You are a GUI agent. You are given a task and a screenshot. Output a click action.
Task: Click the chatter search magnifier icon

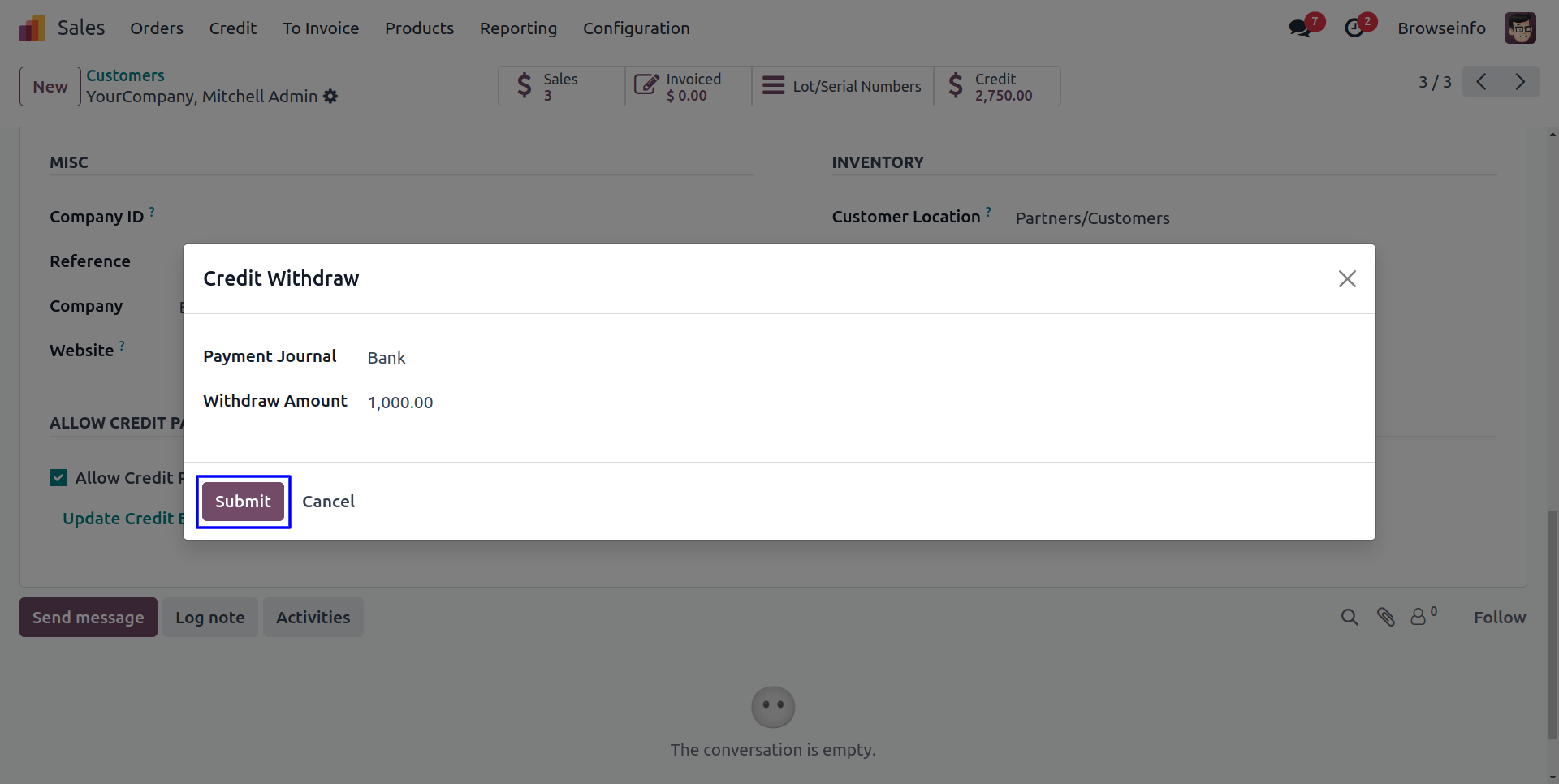point(1350,618)
